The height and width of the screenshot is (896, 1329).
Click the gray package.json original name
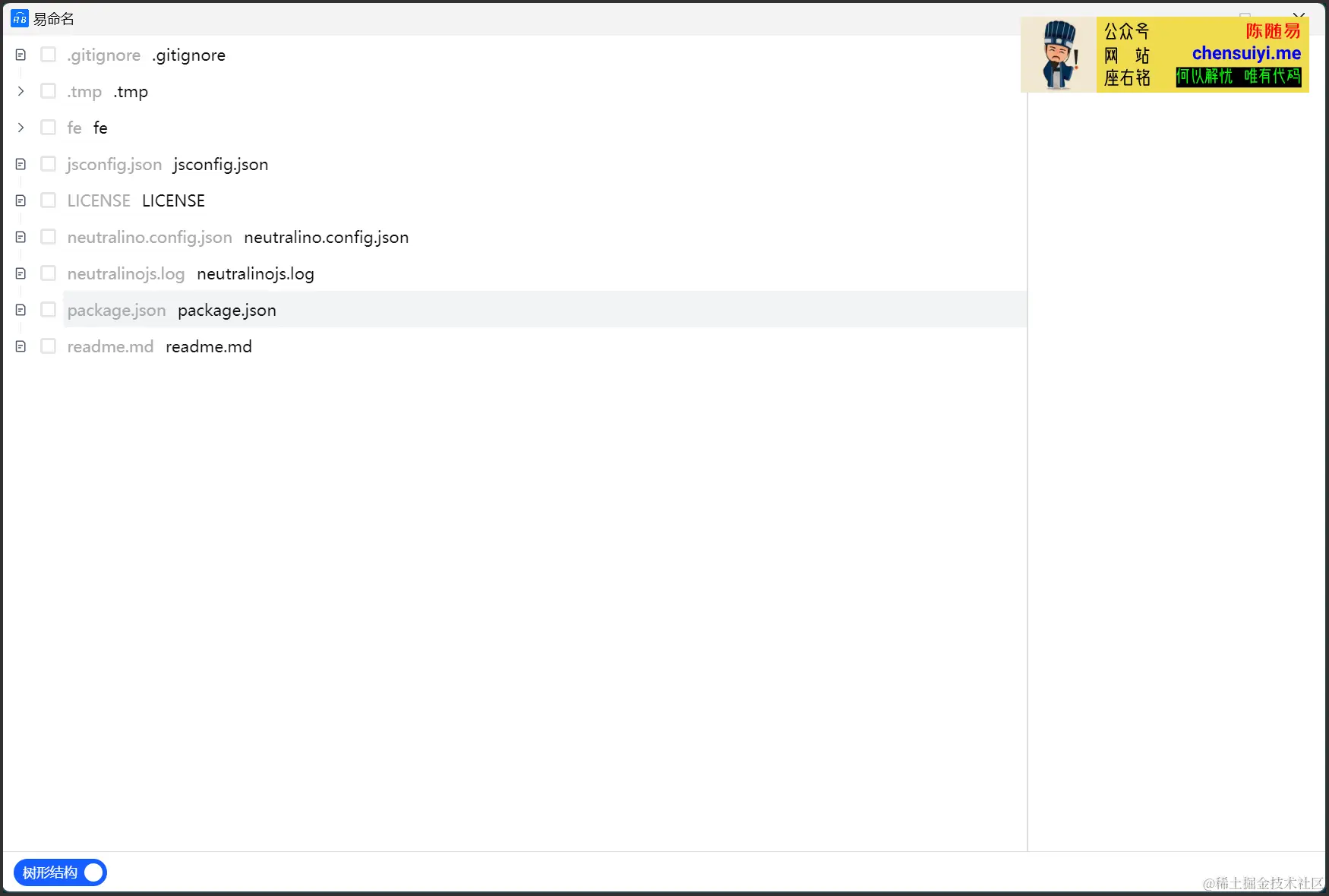(x=117, y=311)
